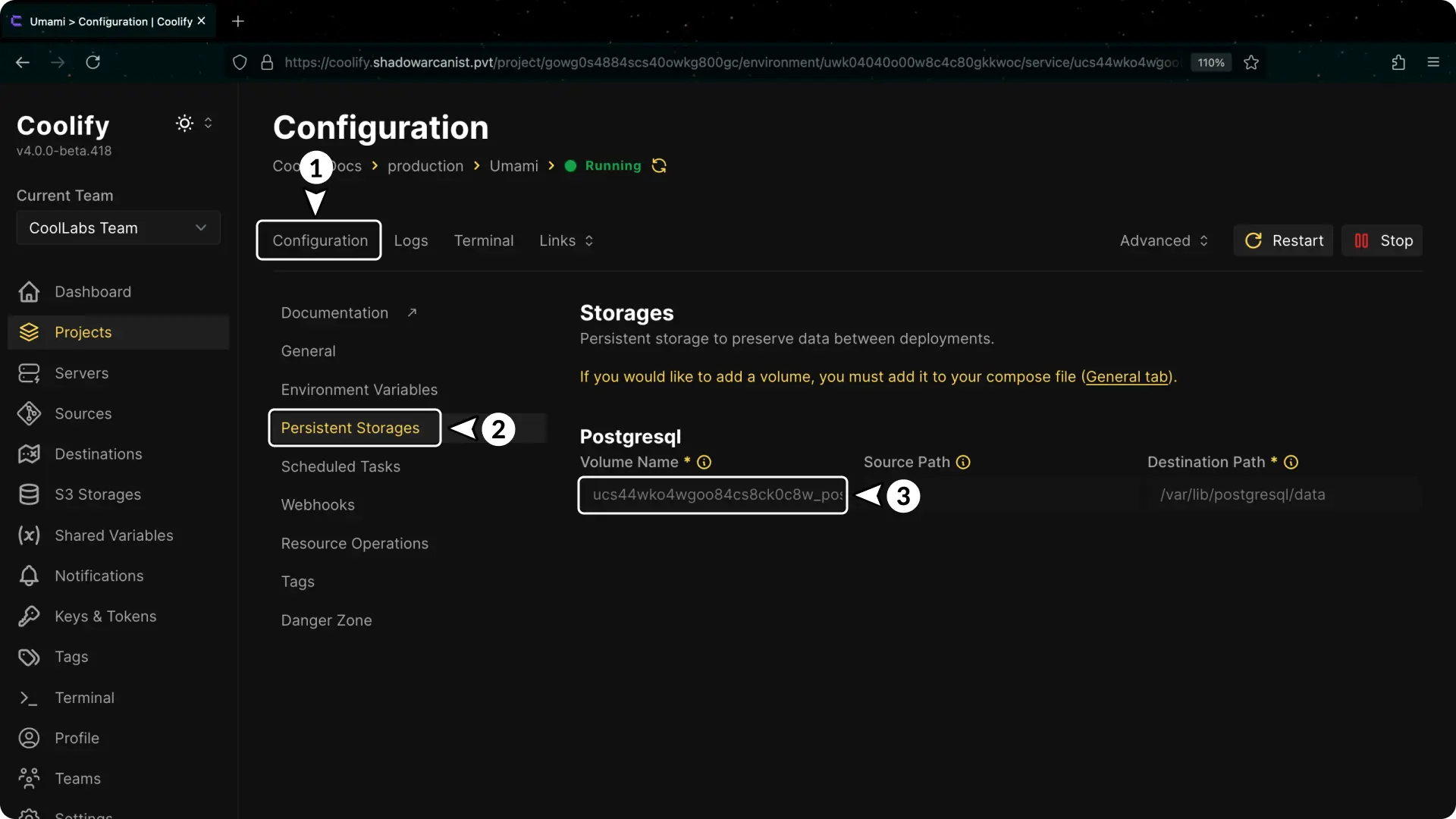Click the Volume Name input field
This screenshot has height=819, width=1456.
point(712,494)
